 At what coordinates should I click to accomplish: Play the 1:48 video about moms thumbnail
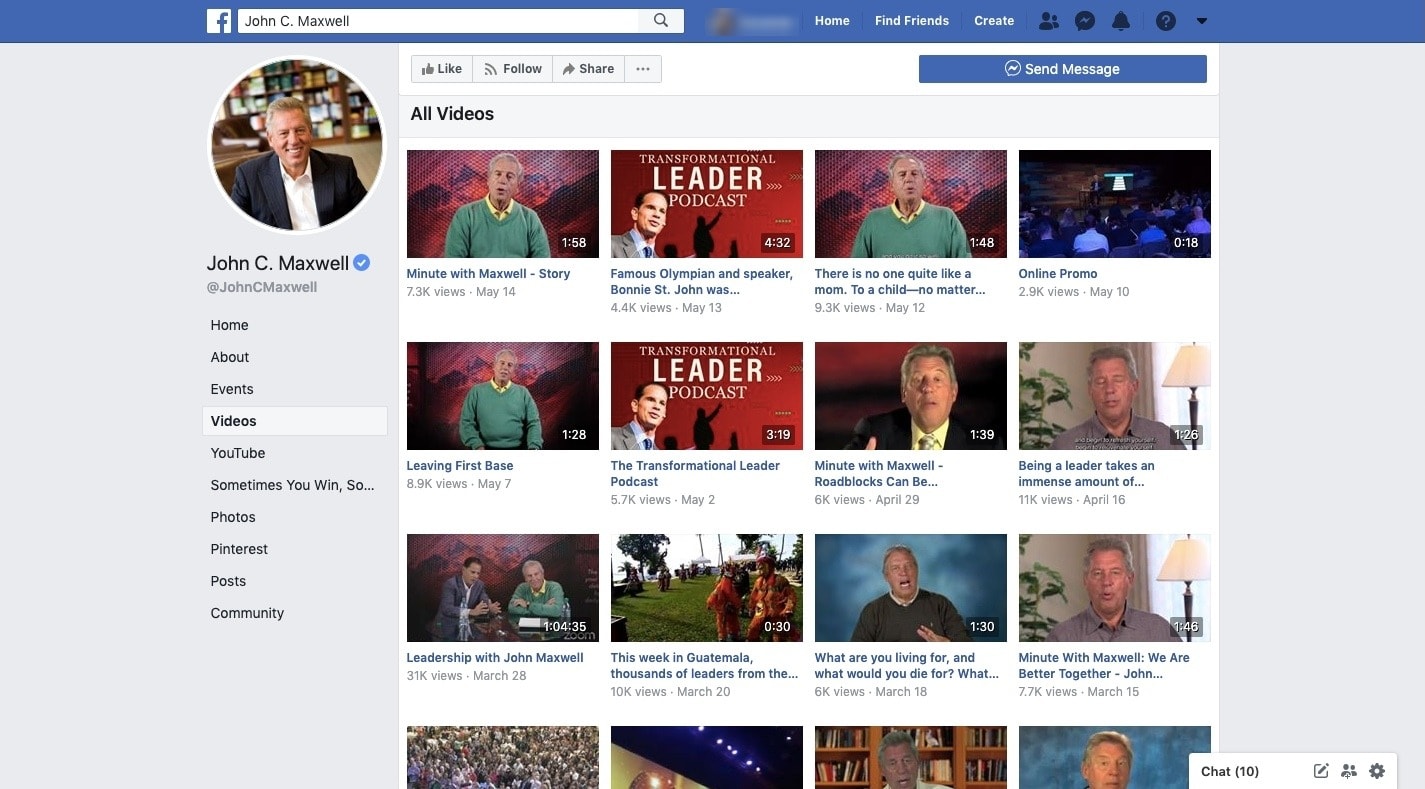pos(911,204)
